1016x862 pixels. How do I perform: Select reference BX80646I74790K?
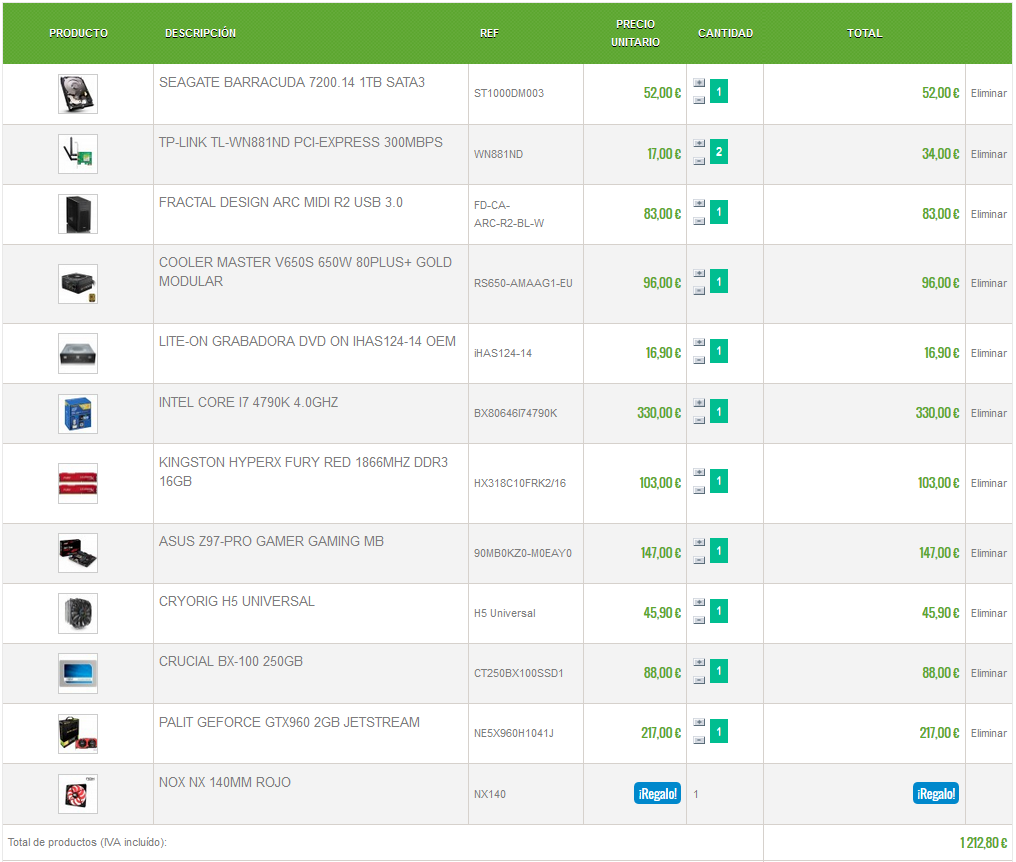point(515,414)
